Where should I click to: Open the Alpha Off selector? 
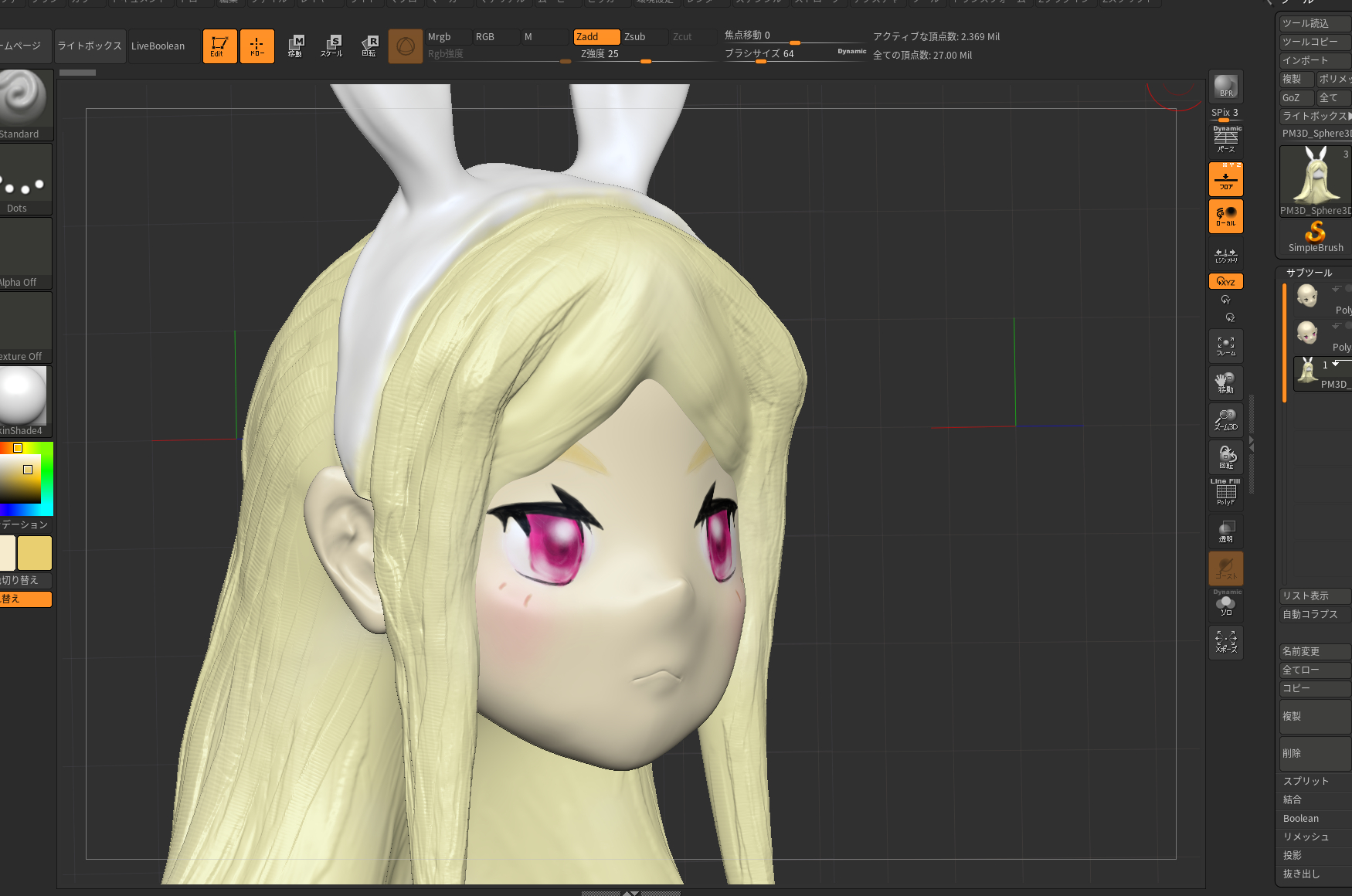coord(25,253)
